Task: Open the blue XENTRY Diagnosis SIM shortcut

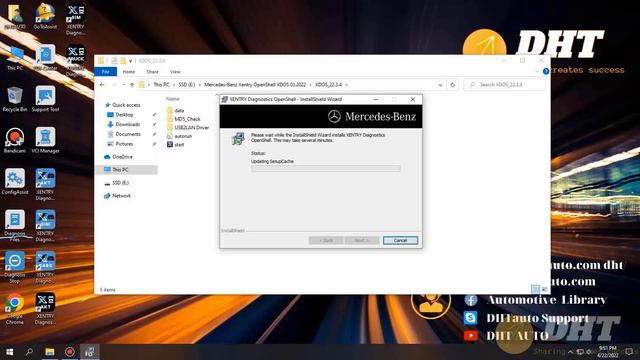Action: click(x=45, y=226)
